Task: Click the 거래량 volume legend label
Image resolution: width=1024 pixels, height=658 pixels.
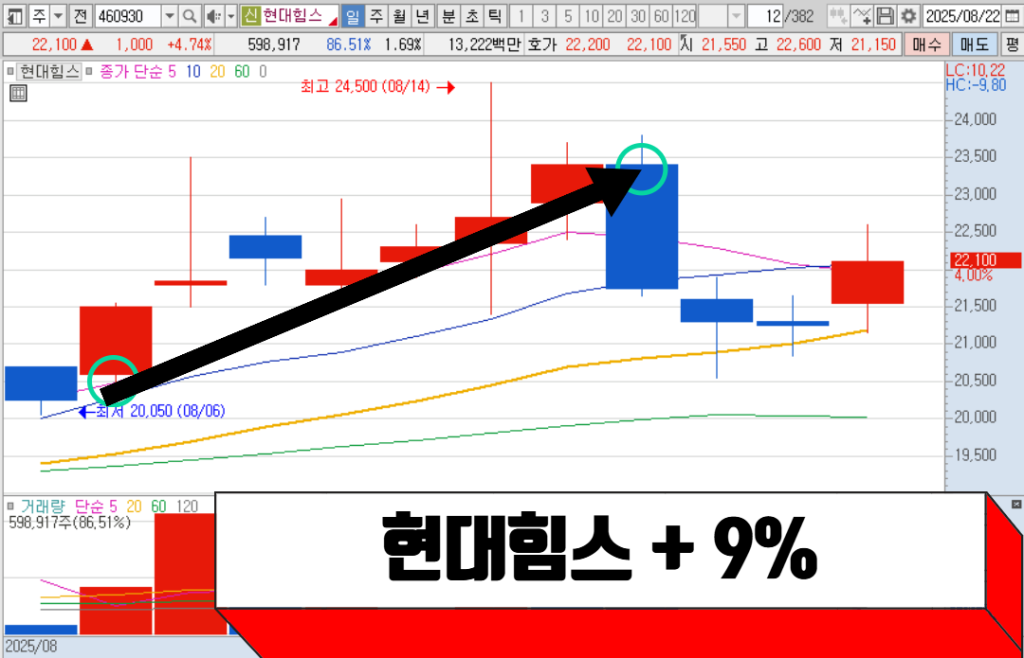Action: click(x=45, y=505)
